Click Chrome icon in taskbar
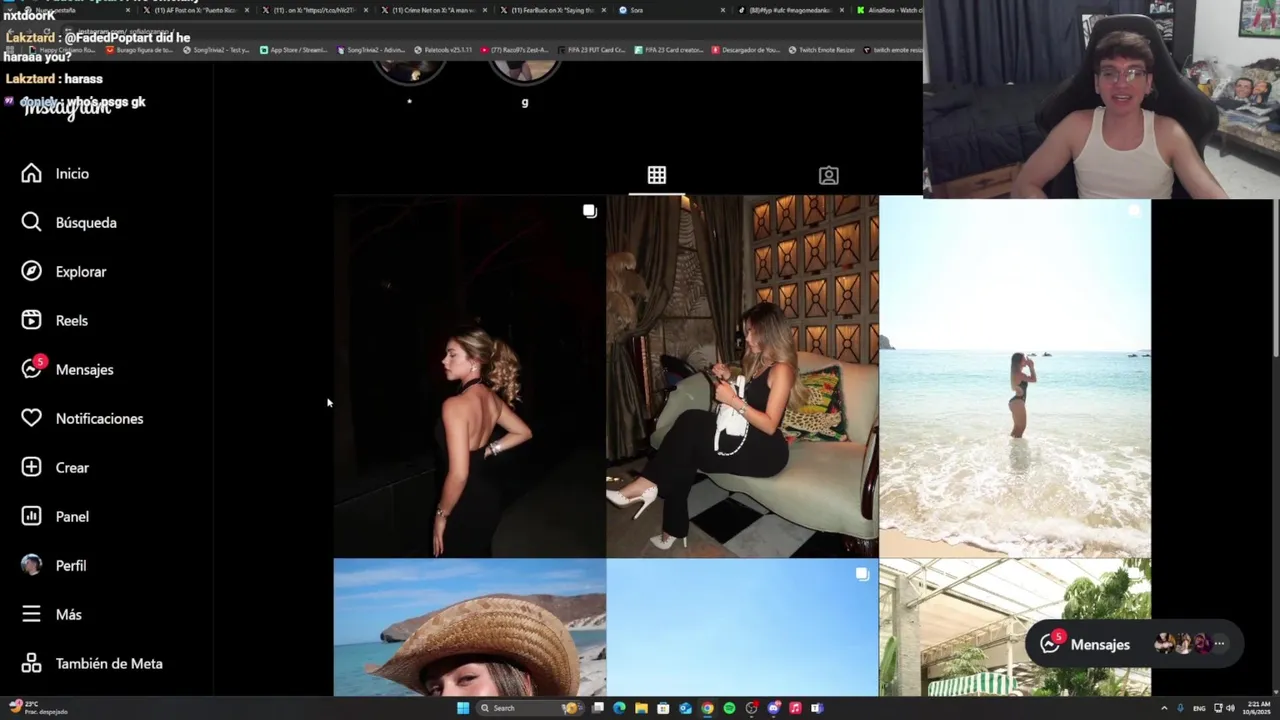 pos(707,708)
